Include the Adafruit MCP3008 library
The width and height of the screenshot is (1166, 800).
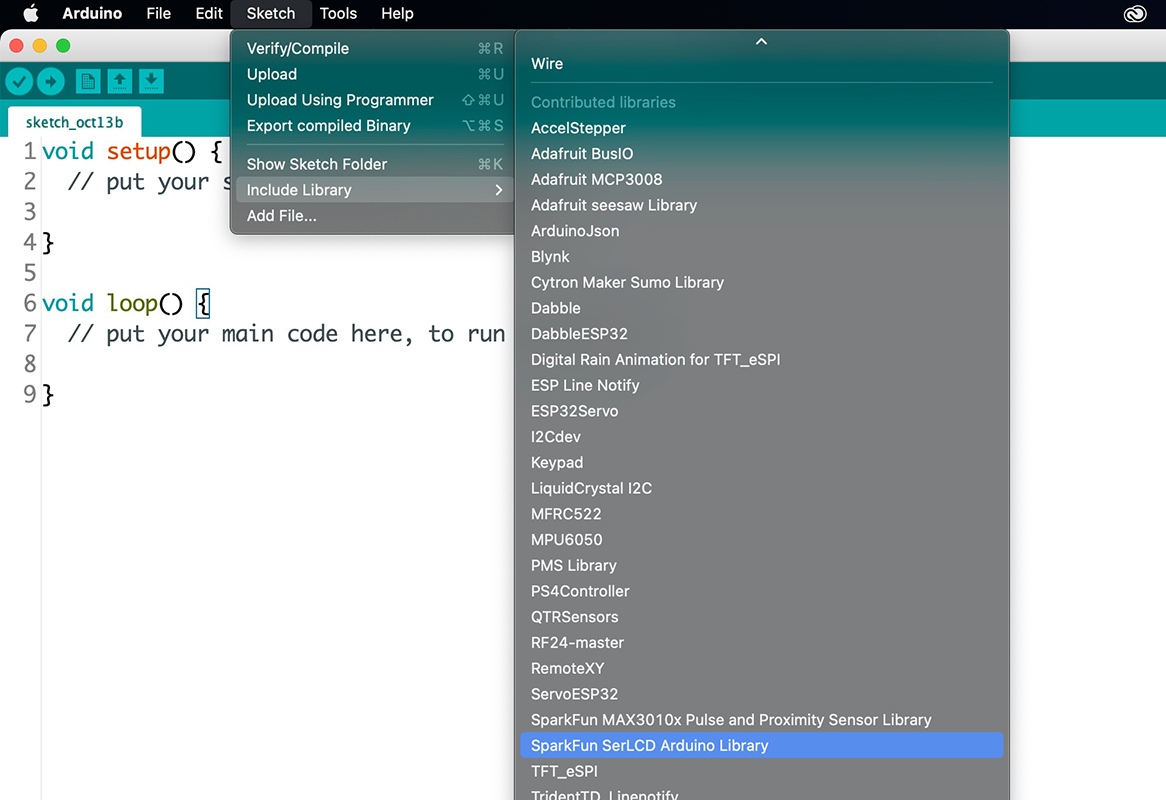point(761,179)
